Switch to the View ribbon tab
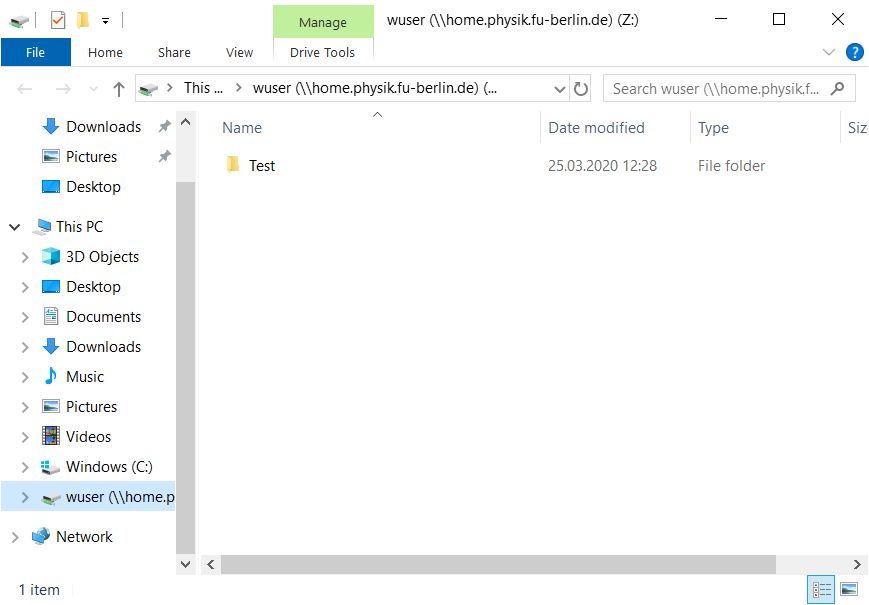This screenshot has width=869, height=605. tap(239, 52)
